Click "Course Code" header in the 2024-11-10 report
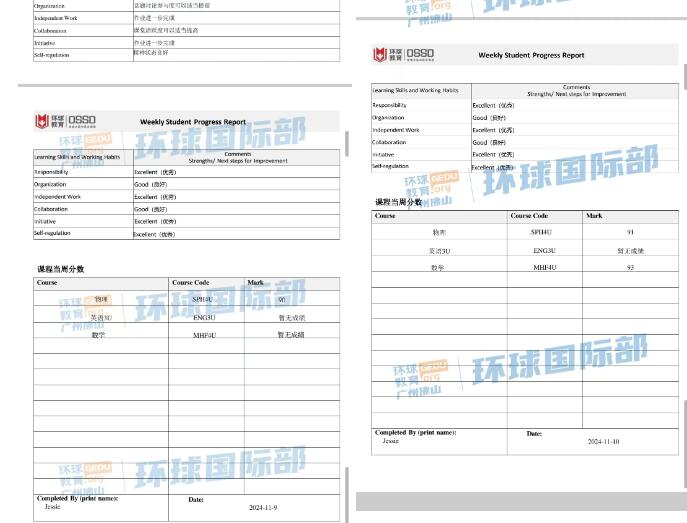 (529, 216)
